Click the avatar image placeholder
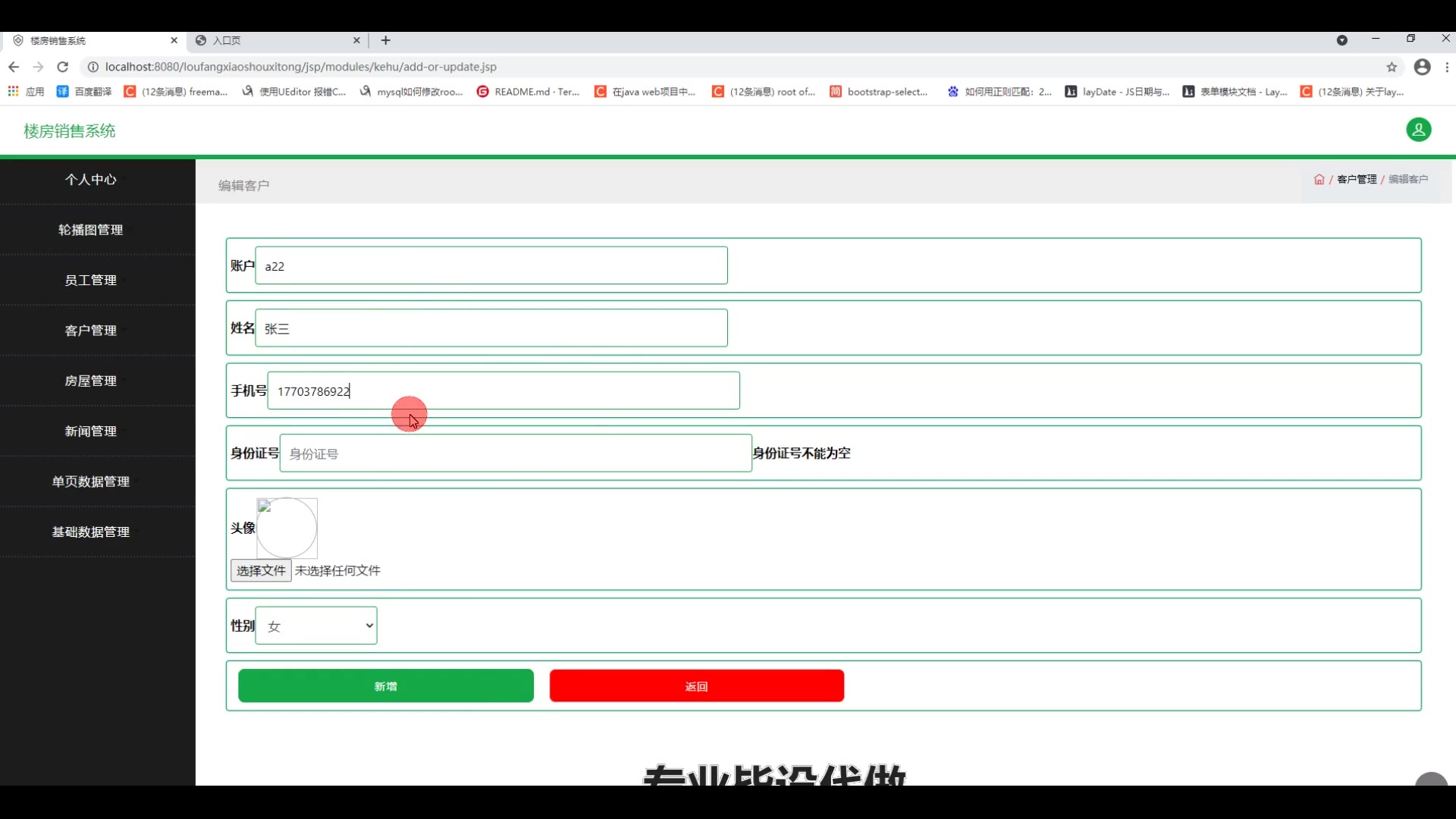The width and height of the screenshot is (1456, 819). 287,528
